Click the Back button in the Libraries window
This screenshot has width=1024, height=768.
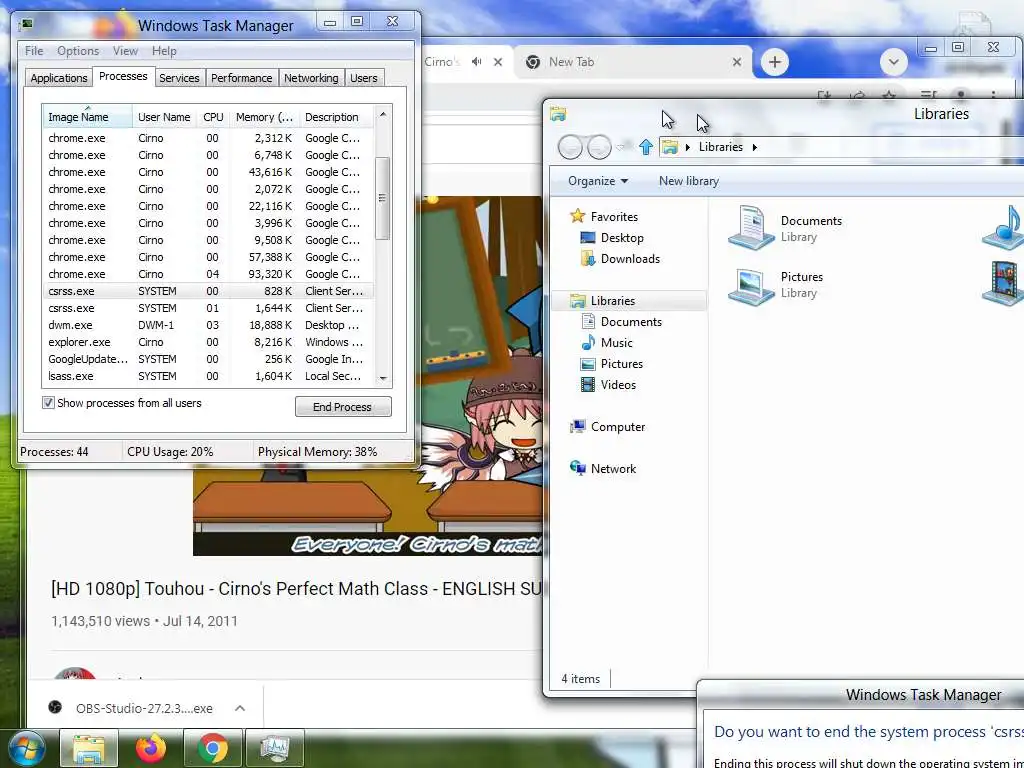tap(570, 147)
